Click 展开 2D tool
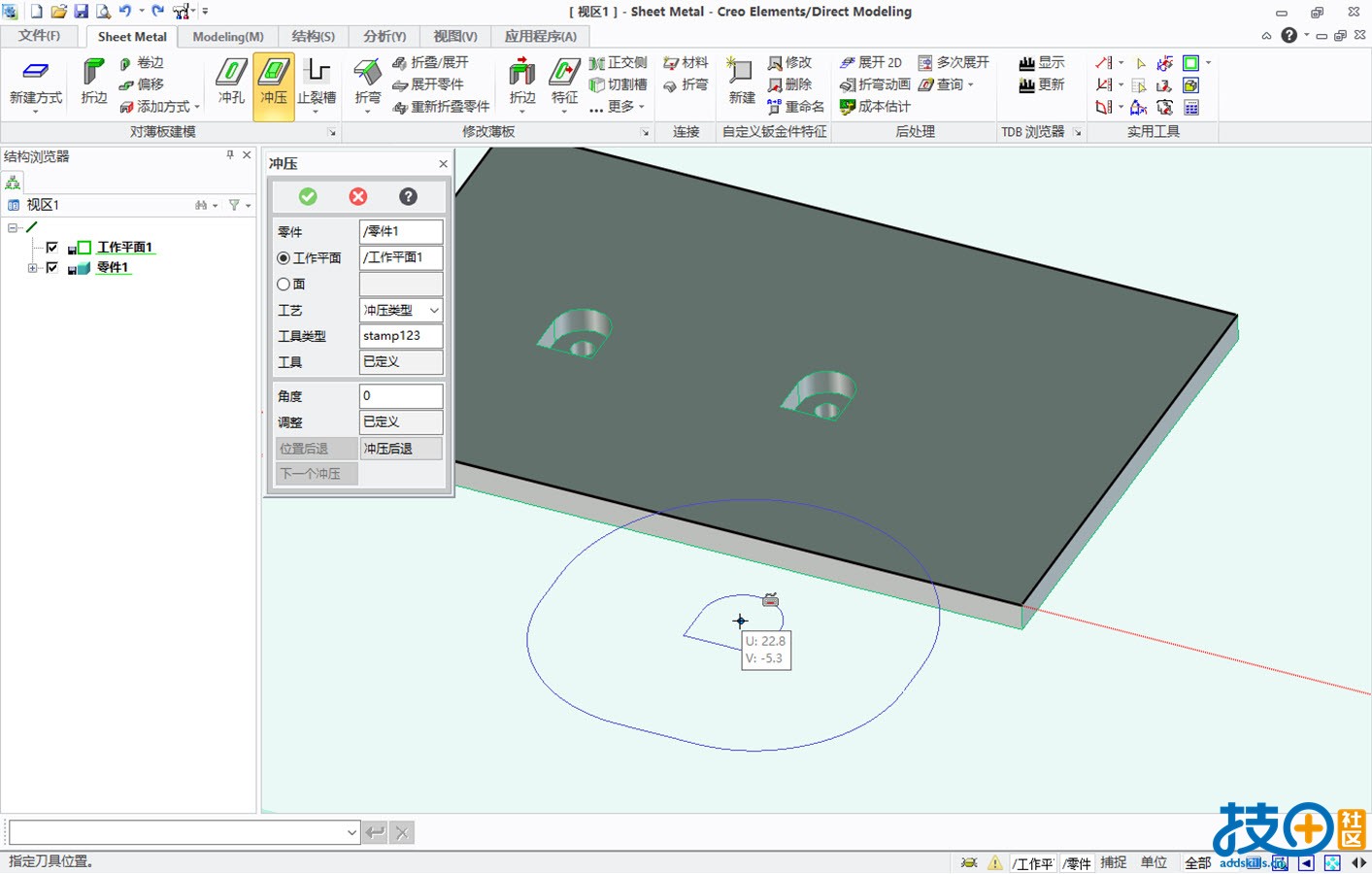This screenshot has width=1372, height=874. point(871,62)
